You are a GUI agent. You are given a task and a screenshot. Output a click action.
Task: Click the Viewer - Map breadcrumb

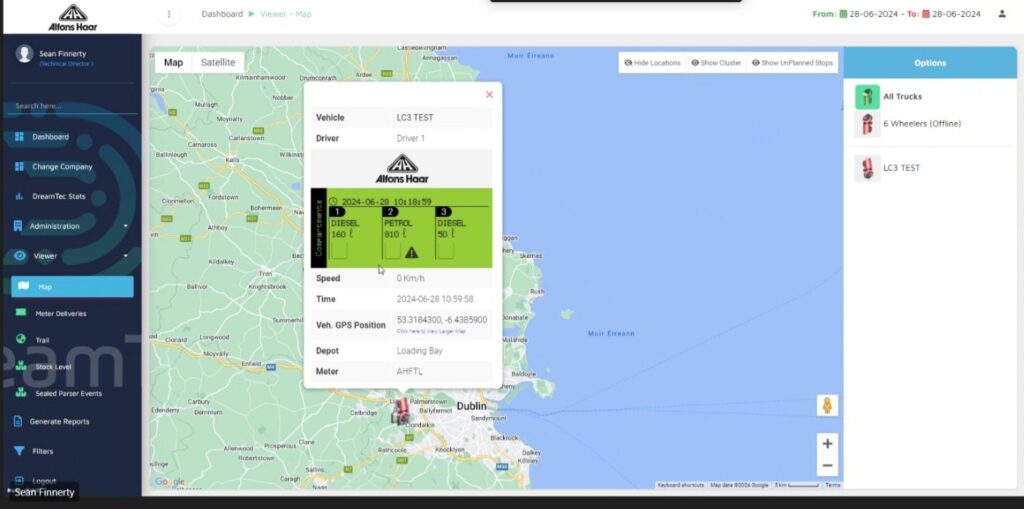(285, 14)
